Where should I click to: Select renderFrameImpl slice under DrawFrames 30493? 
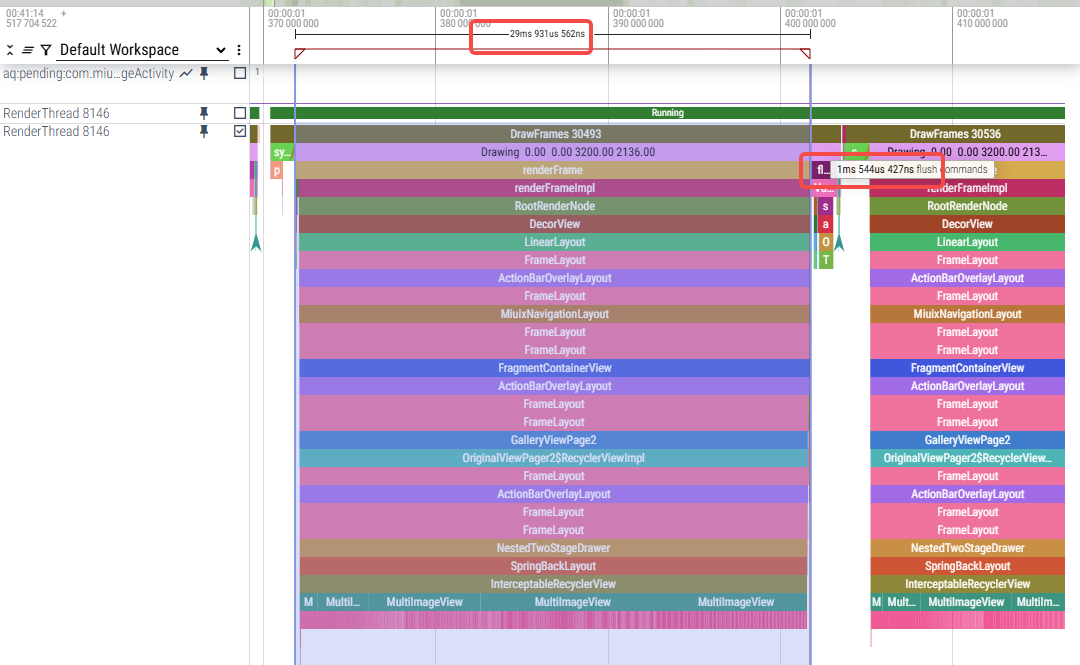coord(554,187)
